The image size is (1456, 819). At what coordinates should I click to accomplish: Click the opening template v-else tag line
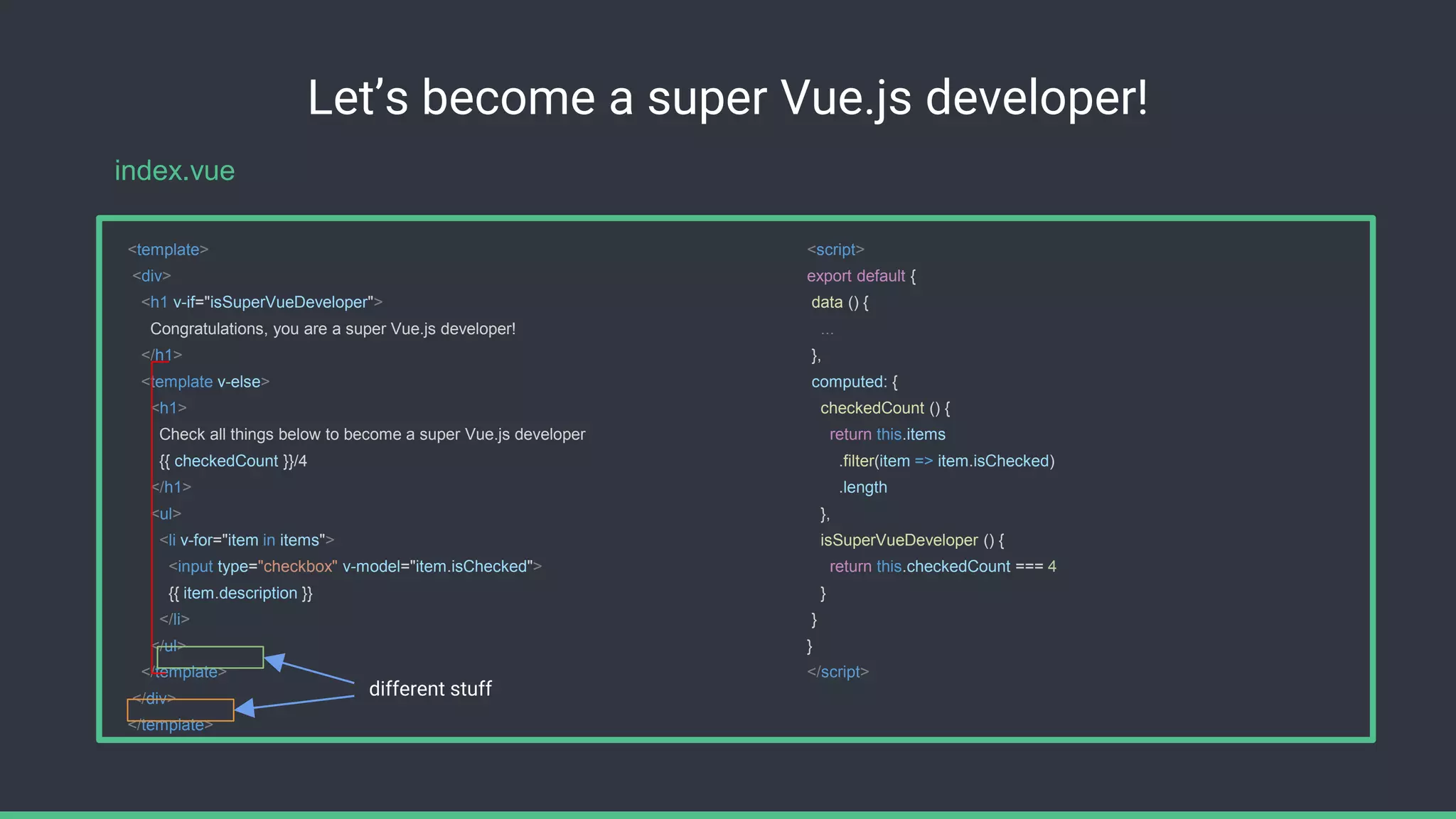tap(205, 382)
